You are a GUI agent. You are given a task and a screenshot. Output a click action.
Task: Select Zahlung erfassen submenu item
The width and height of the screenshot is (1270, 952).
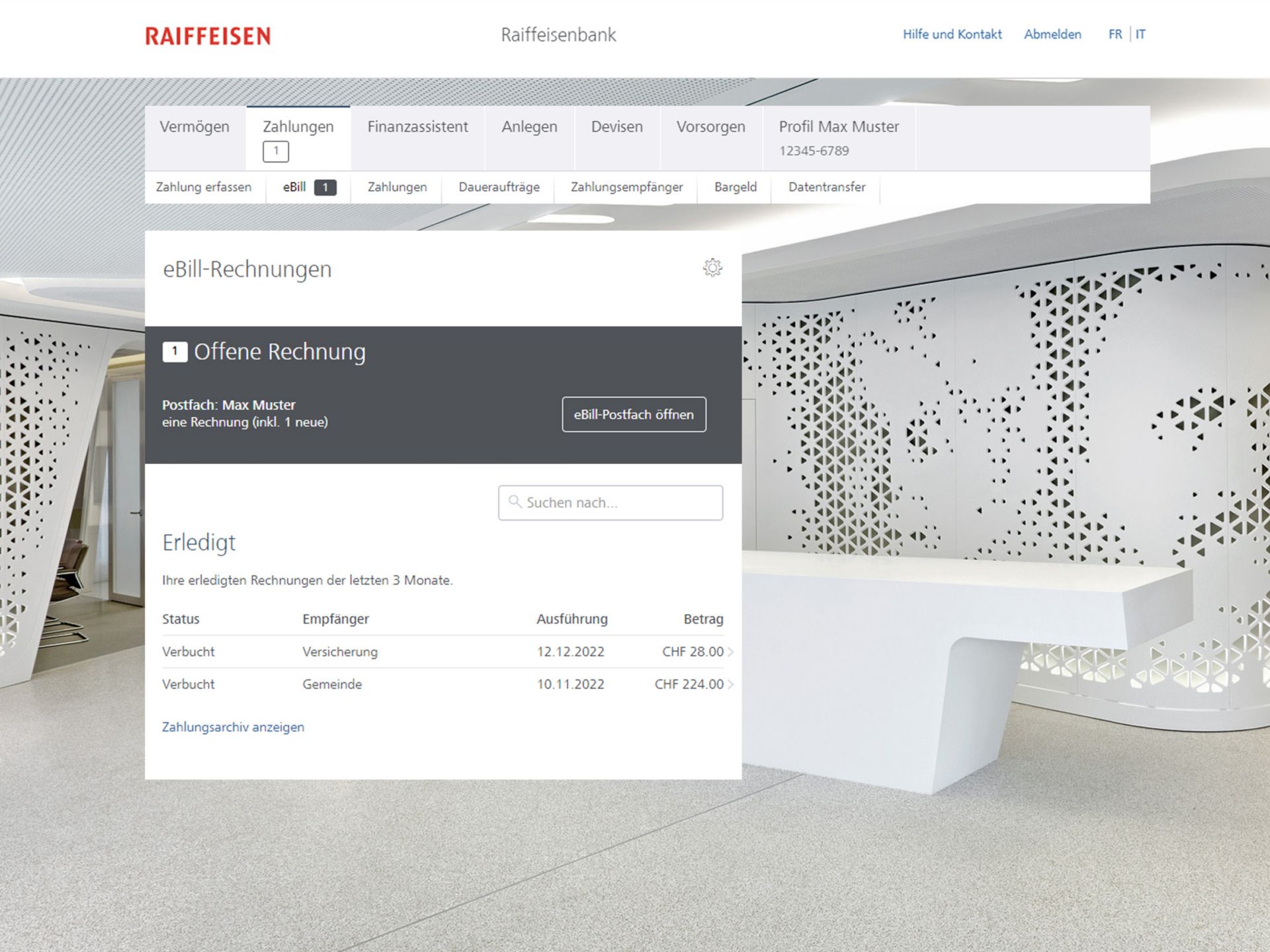[204, 187]
